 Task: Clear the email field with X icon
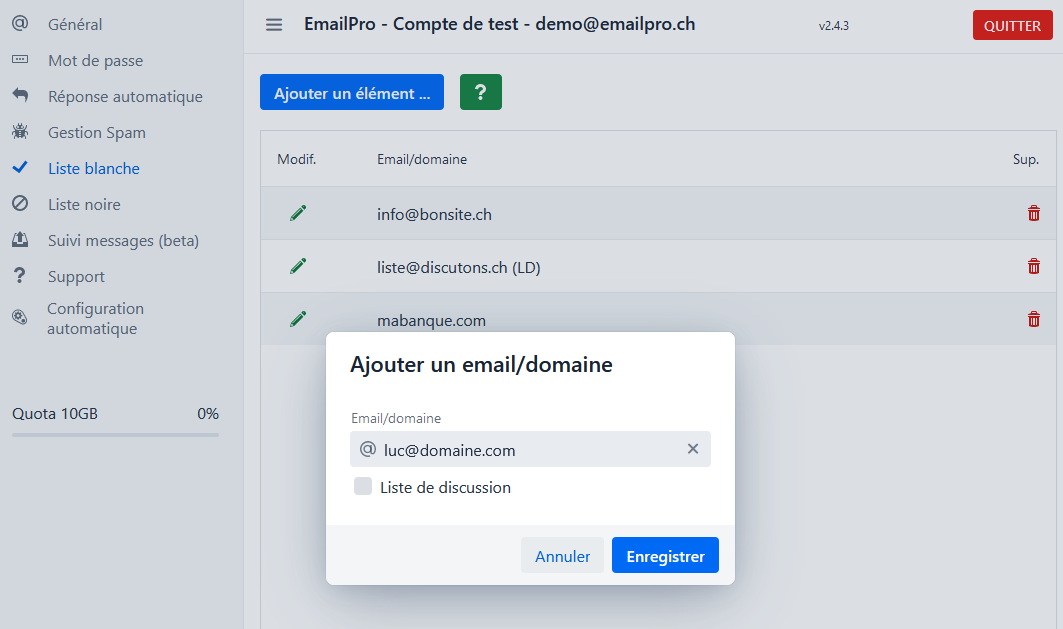pos(693,449)
